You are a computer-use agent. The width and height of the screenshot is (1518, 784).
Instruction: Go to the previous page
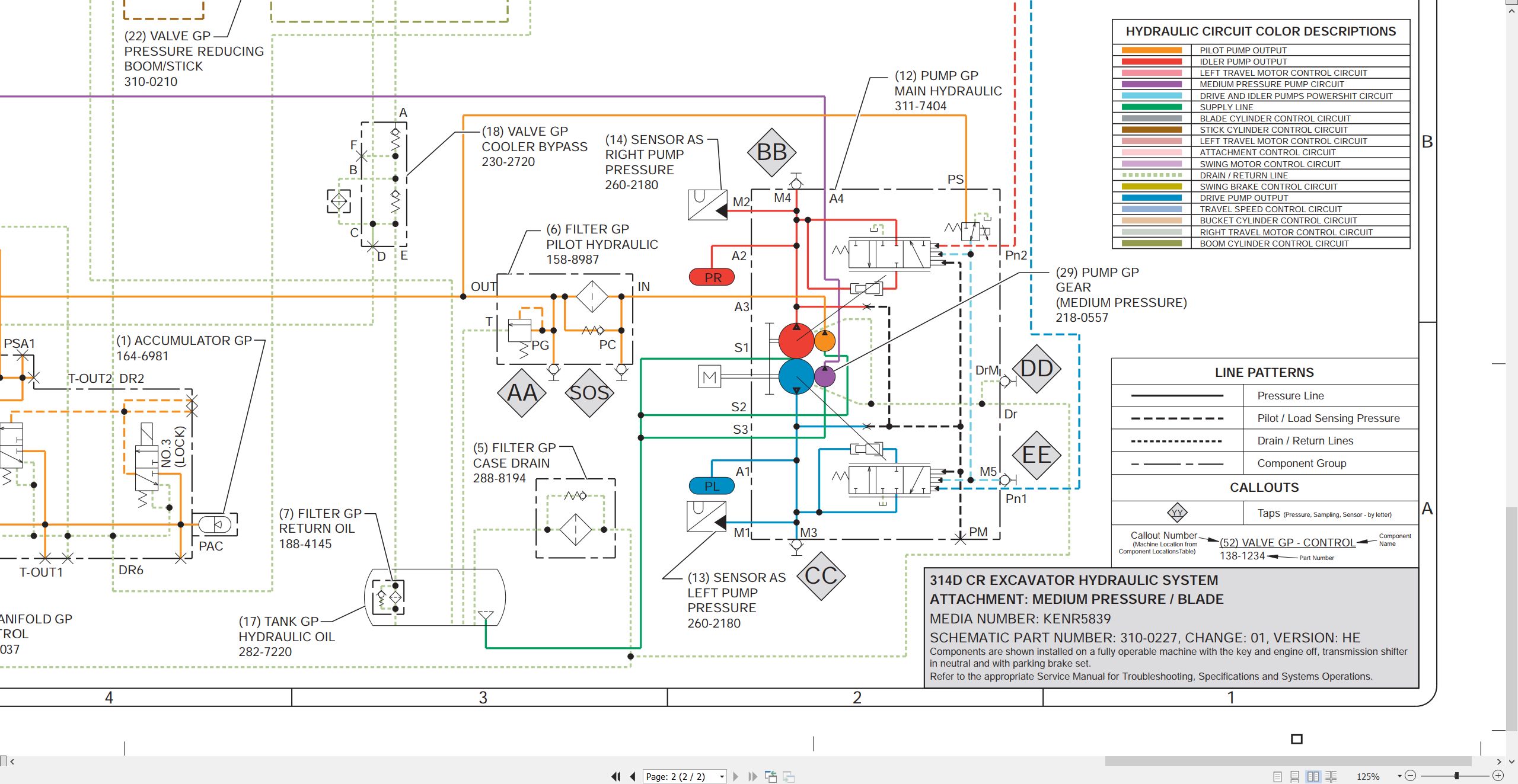click(x=633, y=776)
